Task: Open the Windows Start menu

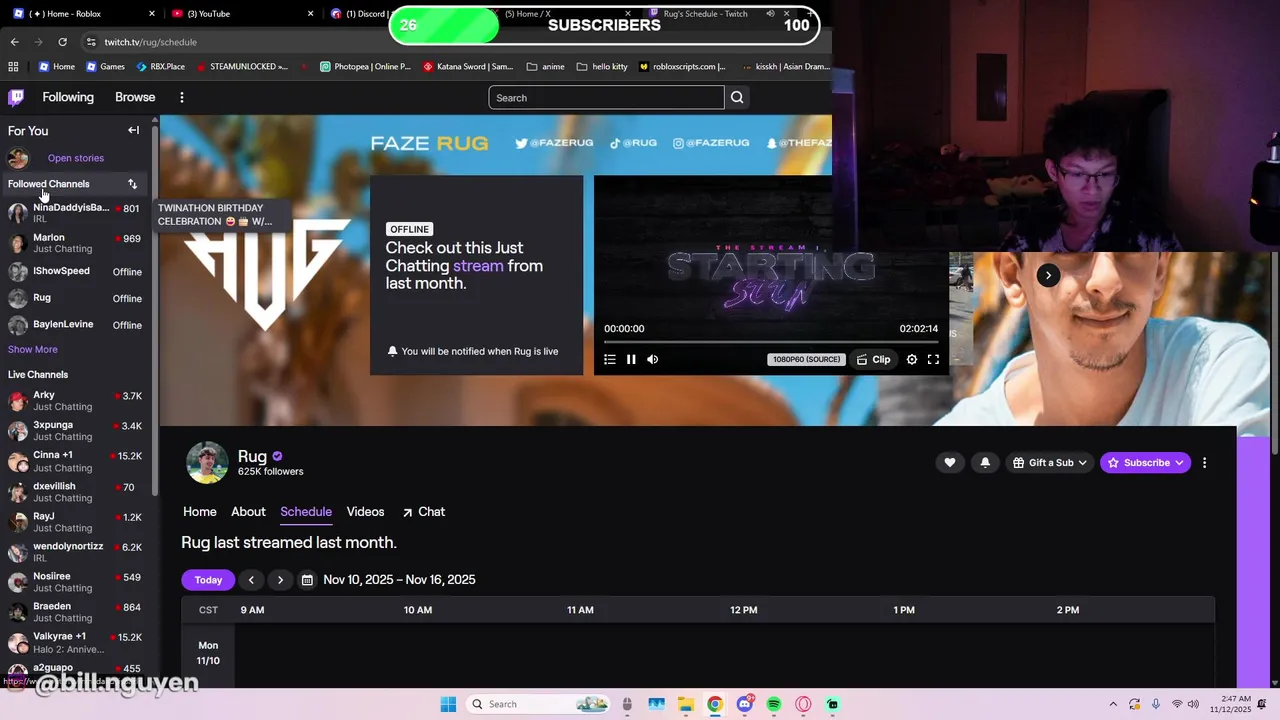Action: [448, 704]
